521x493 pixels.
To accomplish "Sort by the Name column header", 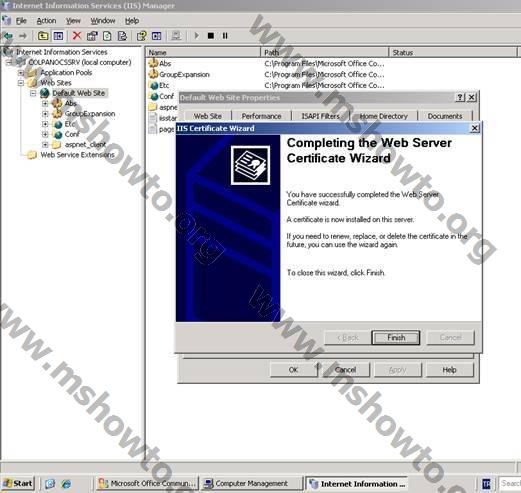I will pos(203,52).
